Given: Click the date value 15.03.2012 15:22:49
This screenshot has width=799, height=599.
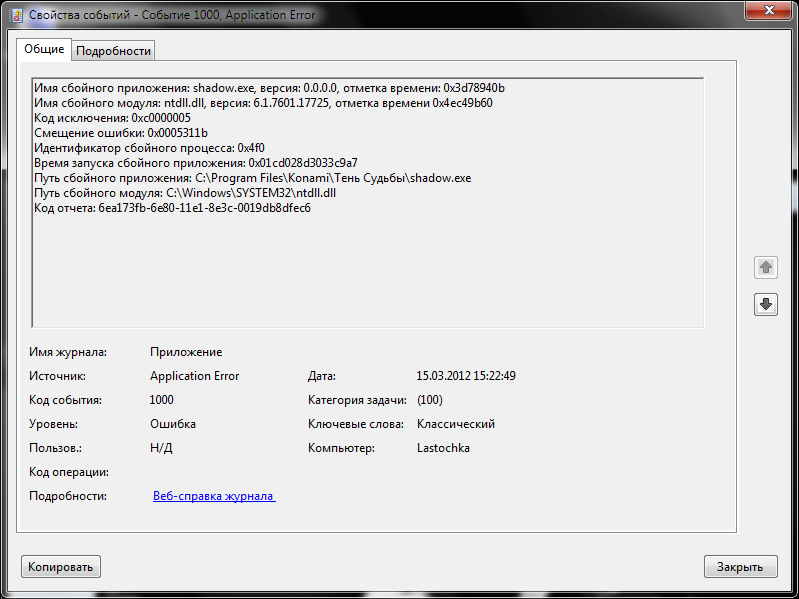Looking at the screenshot, I should click(466, 376).
